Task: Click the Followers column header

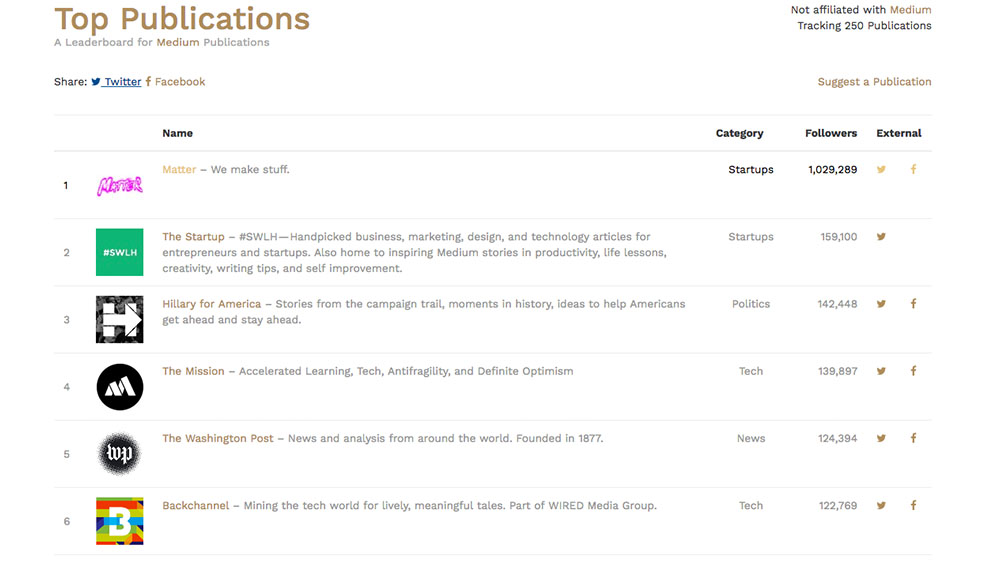Action: (830, 133)
